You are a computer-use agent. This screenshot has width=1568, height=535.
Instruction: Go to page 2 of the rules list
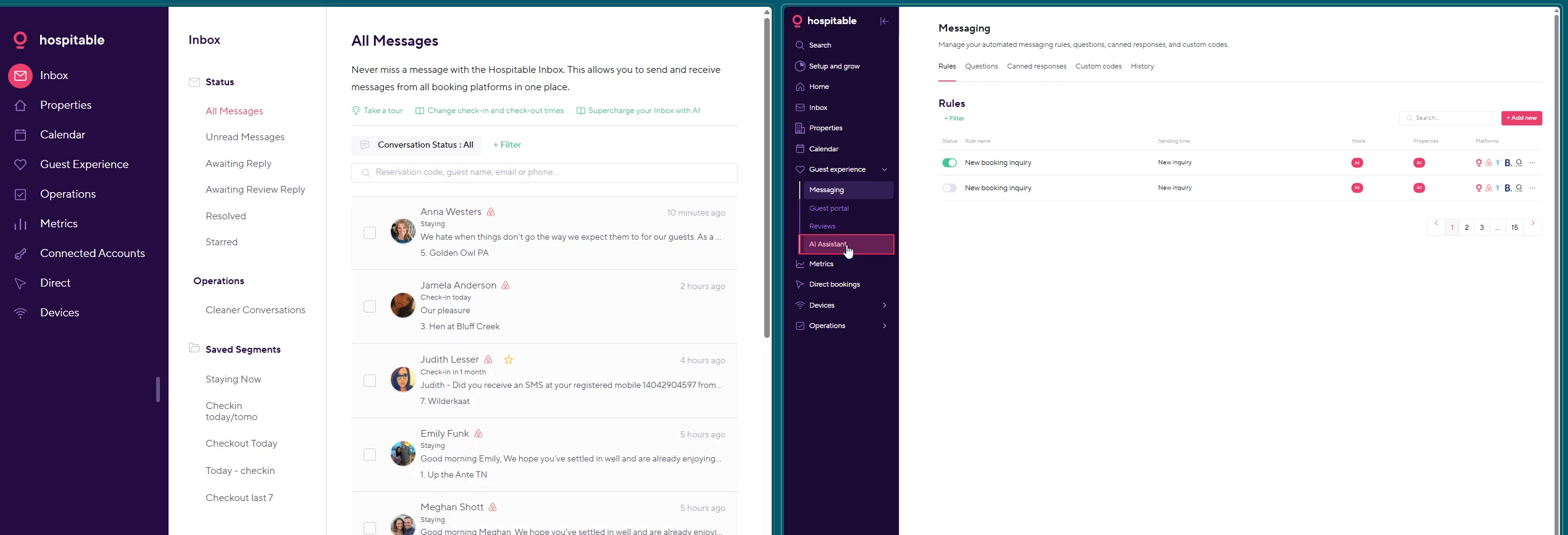tap(1467, 227)
